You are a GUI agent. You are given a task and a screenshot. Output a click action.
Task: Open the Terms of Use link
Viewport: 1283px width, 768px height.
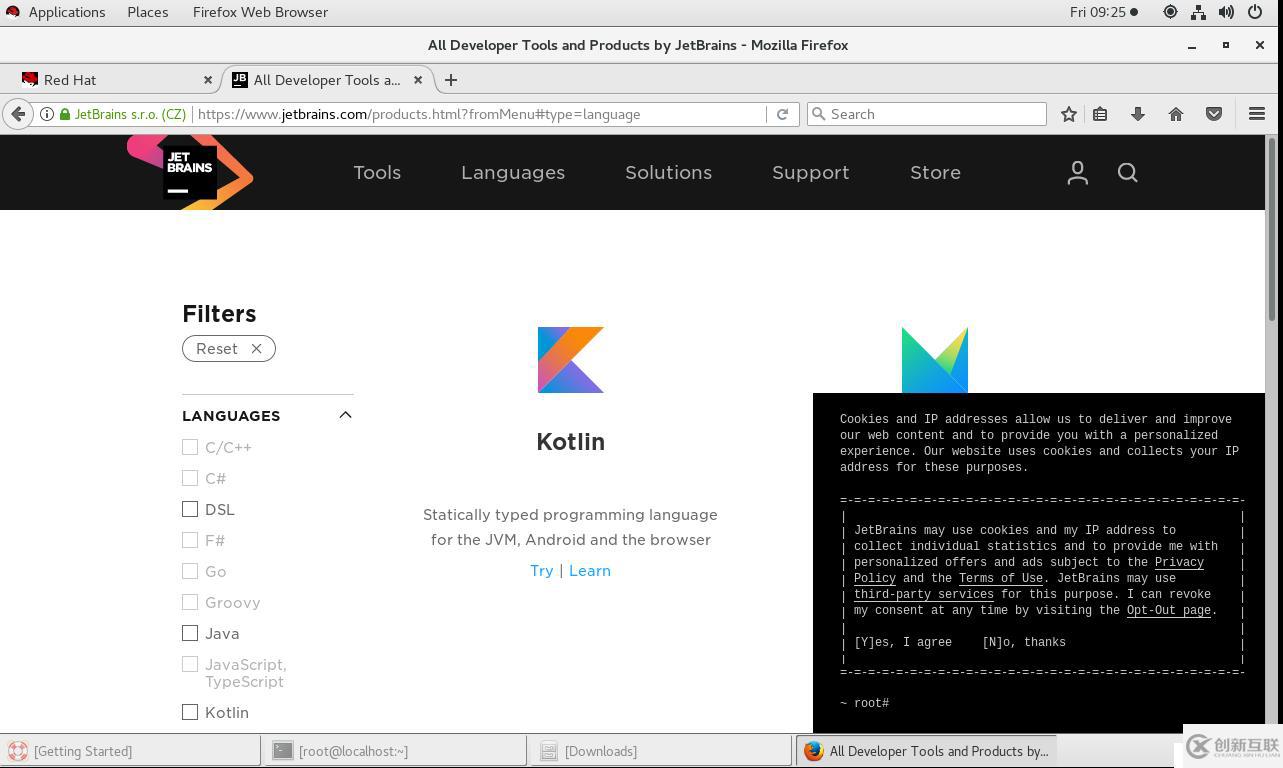(x=1000, y=578)
